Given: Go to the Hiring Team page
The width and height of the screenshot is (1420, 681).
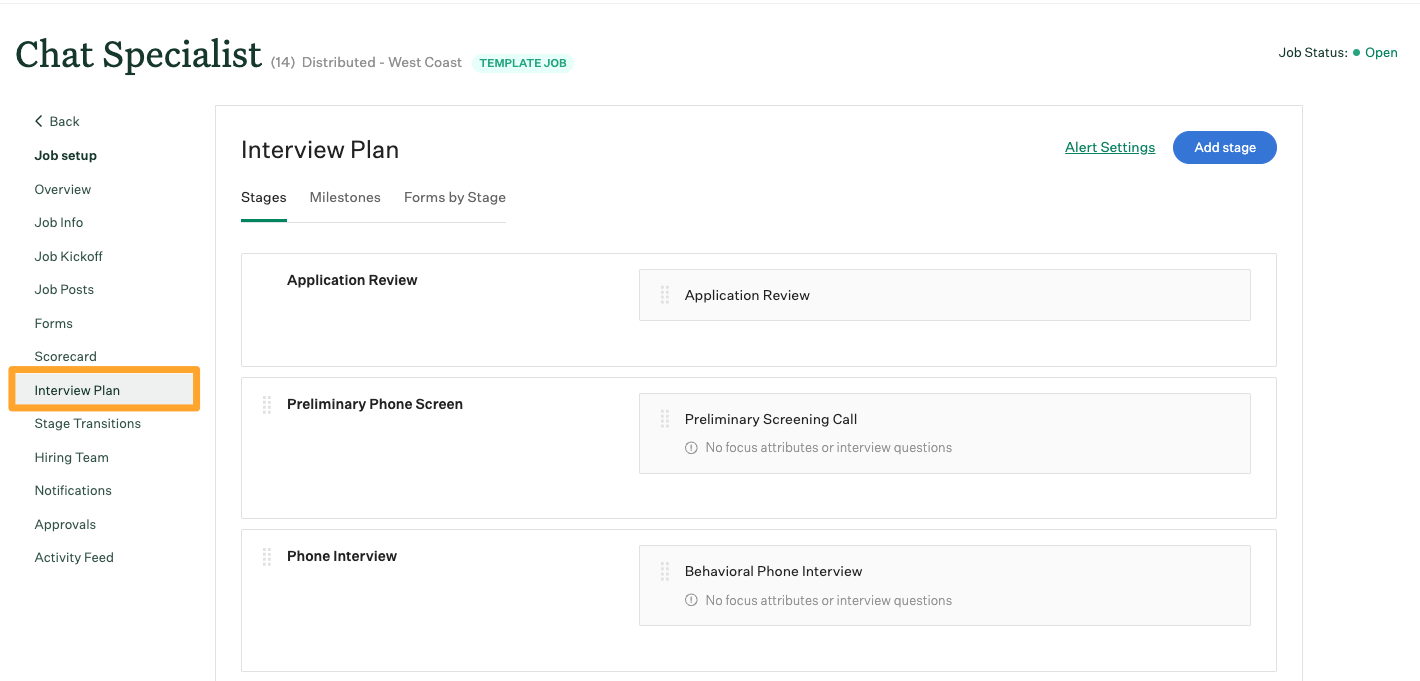Looking at the screenshot, I should click(x=71, y=457).
